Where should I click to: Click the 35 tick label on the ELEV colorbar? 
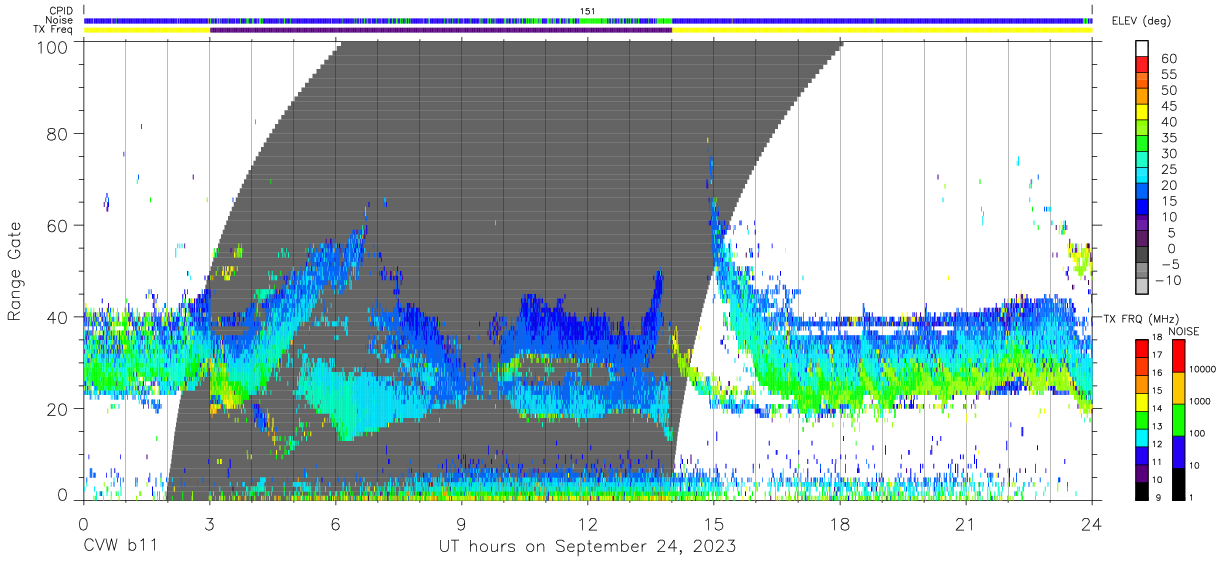(1168, 137)
